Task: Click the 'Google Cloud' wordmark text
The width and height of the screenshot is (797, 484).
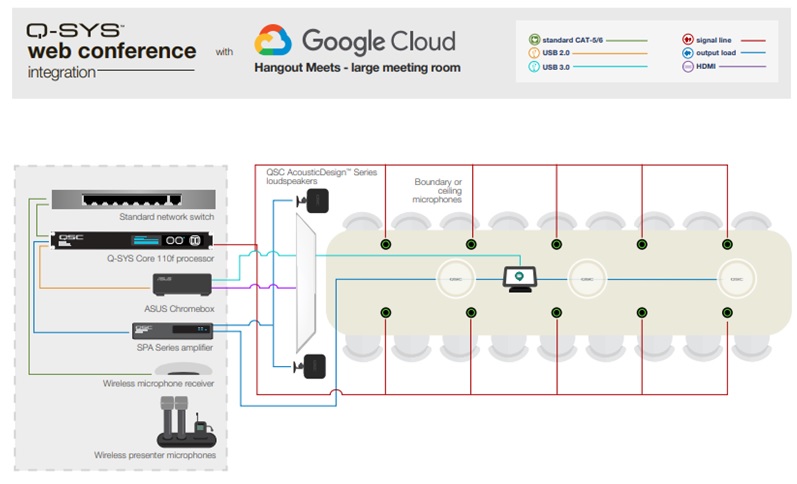Action: pos(379,42)
